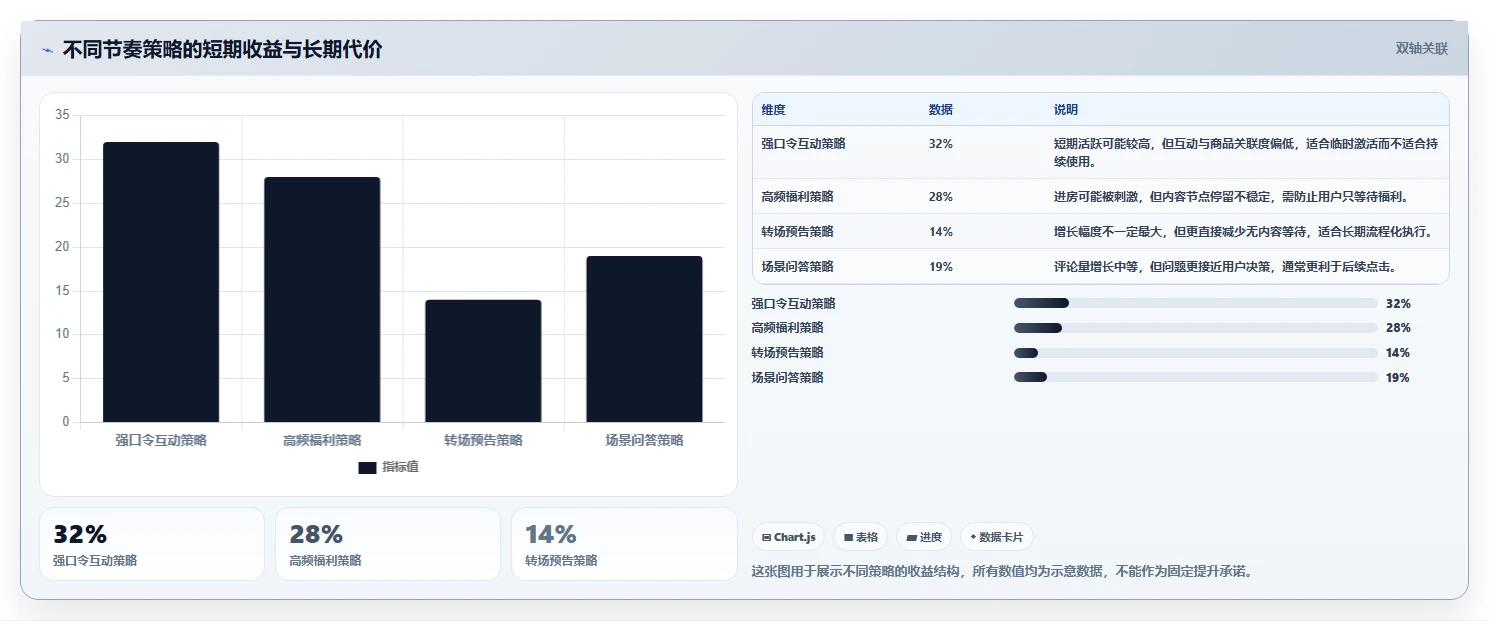The height and width of the screenshot is (621, 1489).
Task: Click the description starting 短期活跃可能较高
Action: pos(1246,153)
